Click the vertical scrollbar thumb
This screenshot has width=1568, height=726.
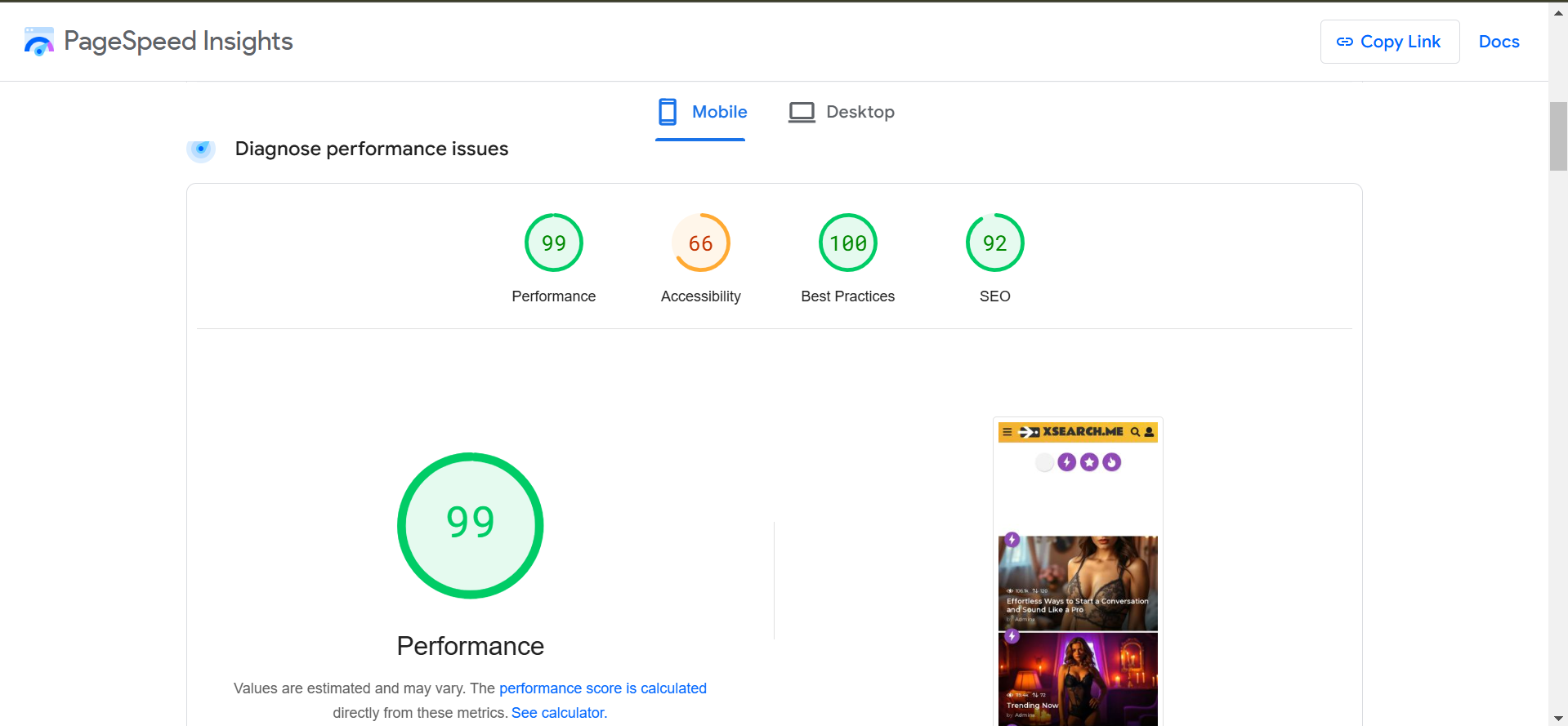coord(1558,136)
